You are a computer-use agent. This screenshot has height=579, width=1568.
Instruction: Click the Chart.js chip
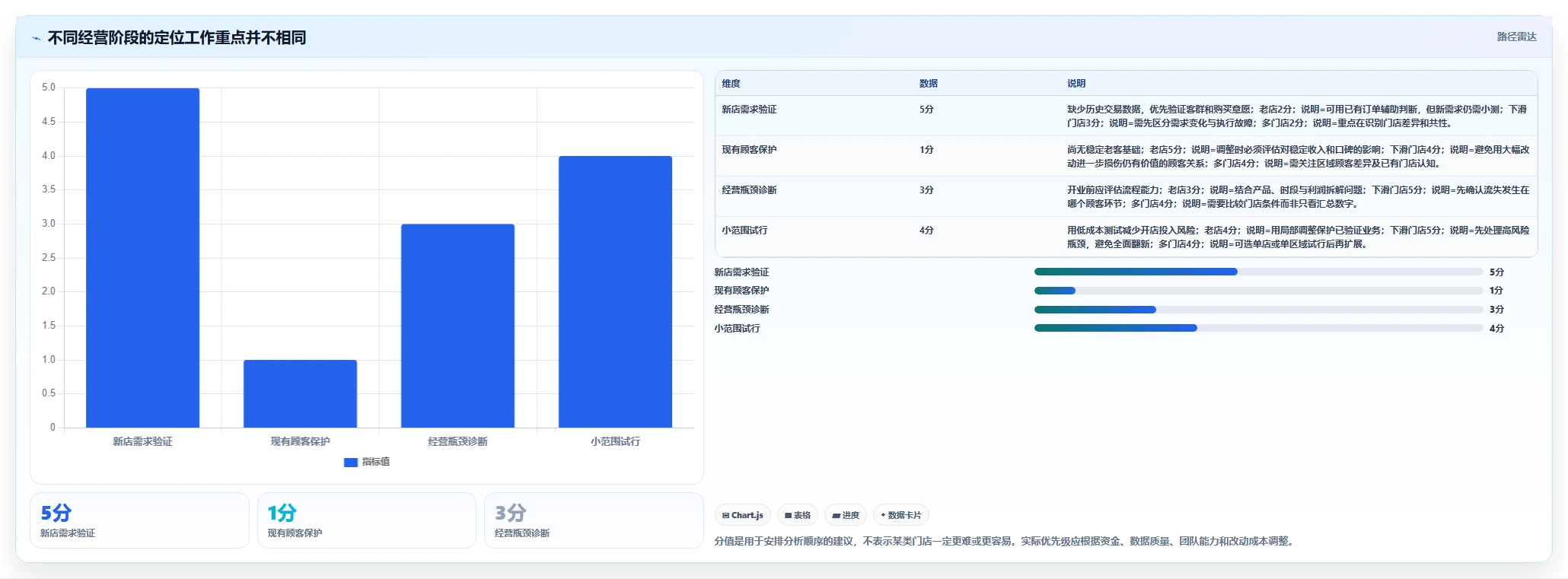click(743, 515)
